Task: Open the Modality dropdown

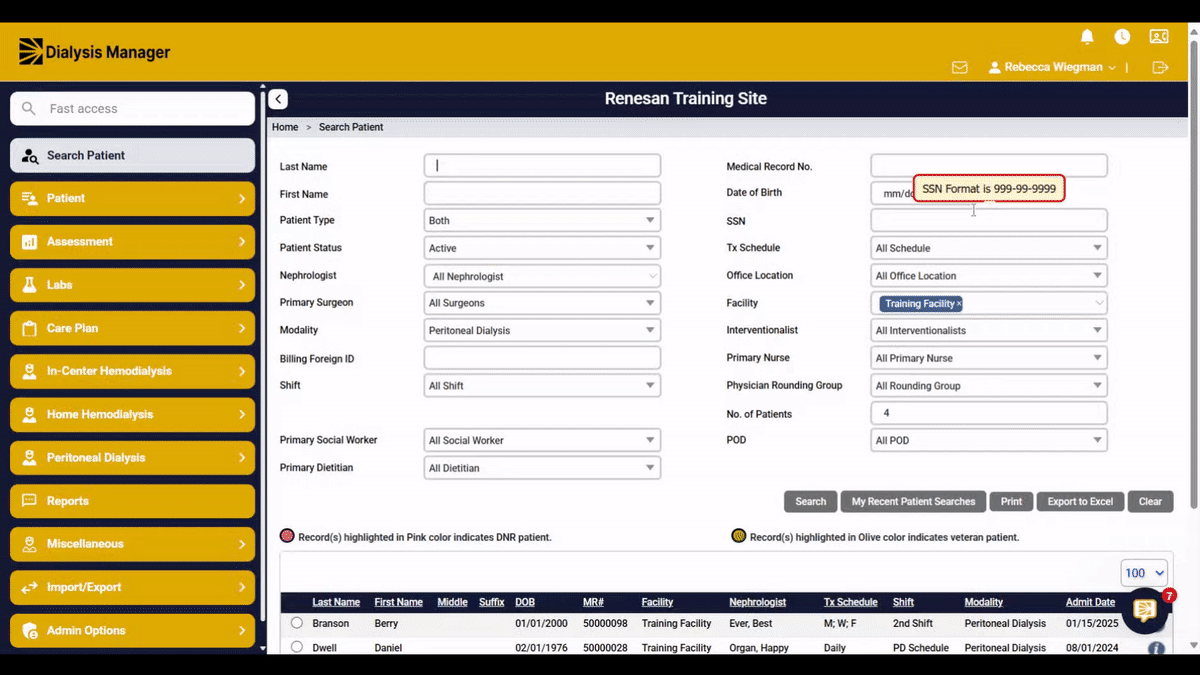Action: pyautogui.click(x=542, y=330)
